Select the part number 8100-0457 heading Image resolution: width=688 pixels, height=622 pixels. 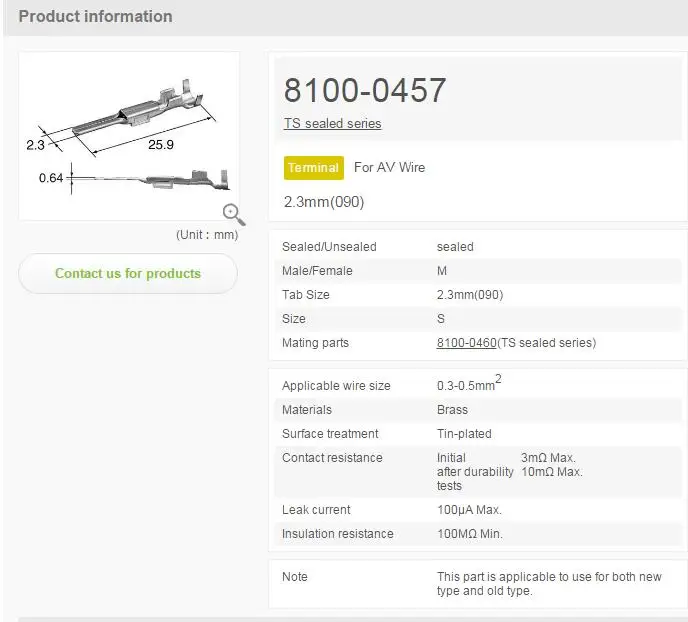365,90
